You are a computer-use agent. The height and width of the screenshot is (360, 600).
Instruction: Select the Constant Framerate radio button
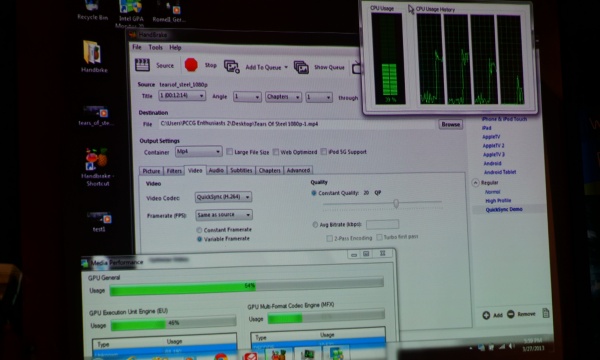point(199,230)
